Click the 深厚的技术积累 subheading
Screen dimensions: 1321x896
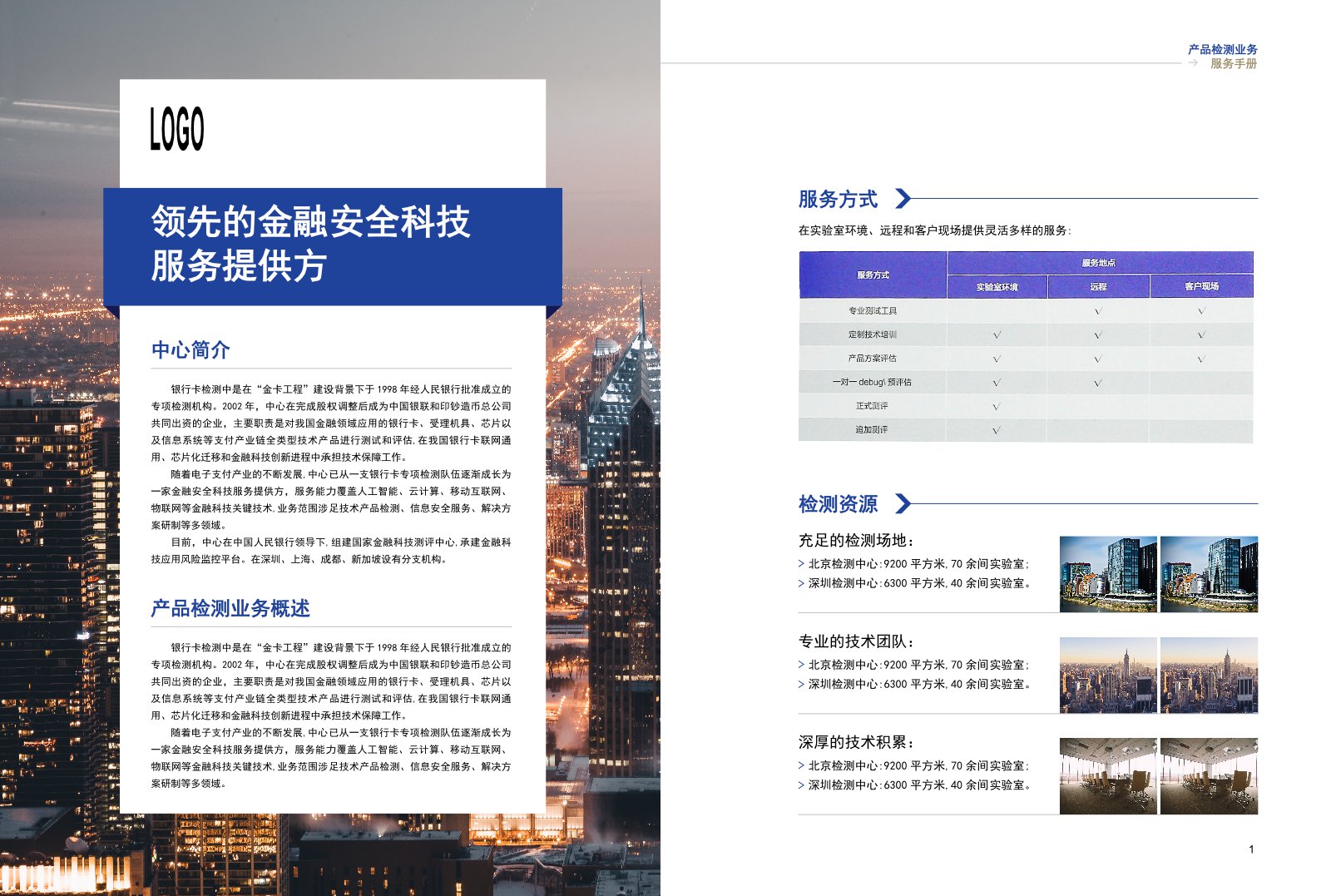pos(857,741)
